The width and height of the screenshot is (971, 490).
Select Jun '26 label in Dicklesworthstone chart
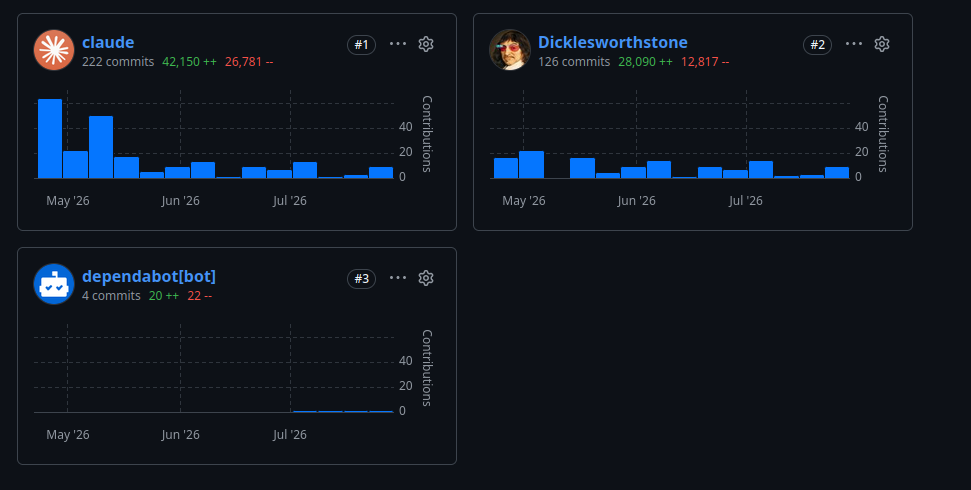(x=636, y=201)
